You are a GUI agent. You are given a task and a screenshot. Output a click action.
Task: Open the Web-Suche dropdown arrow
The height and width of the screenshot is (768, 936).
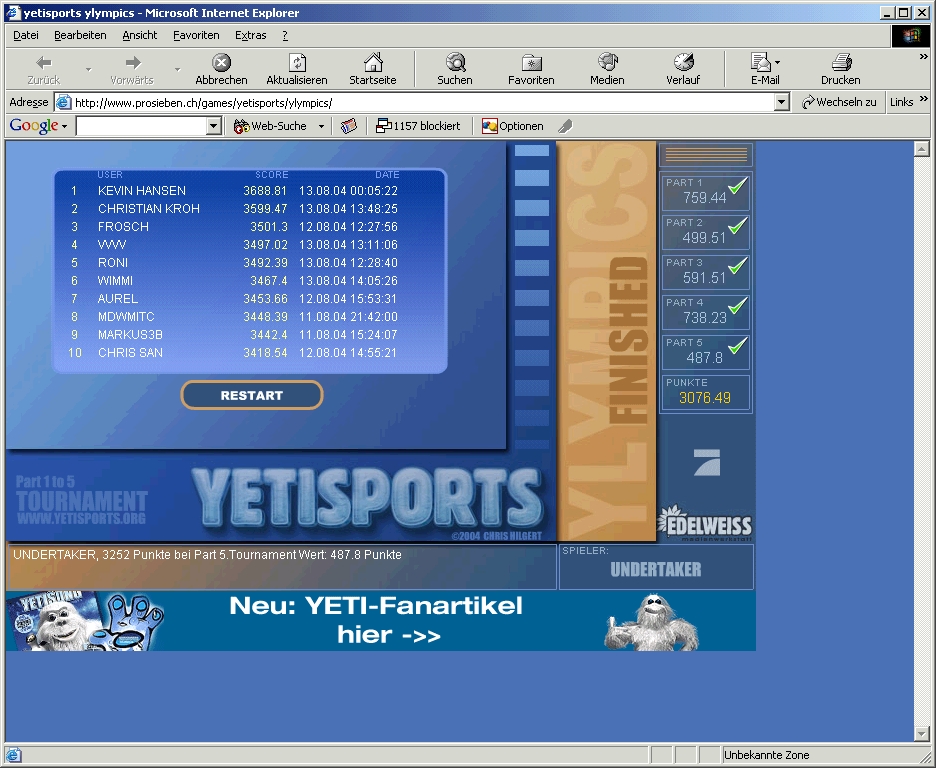pyautogui.click(x=321, y=127)
